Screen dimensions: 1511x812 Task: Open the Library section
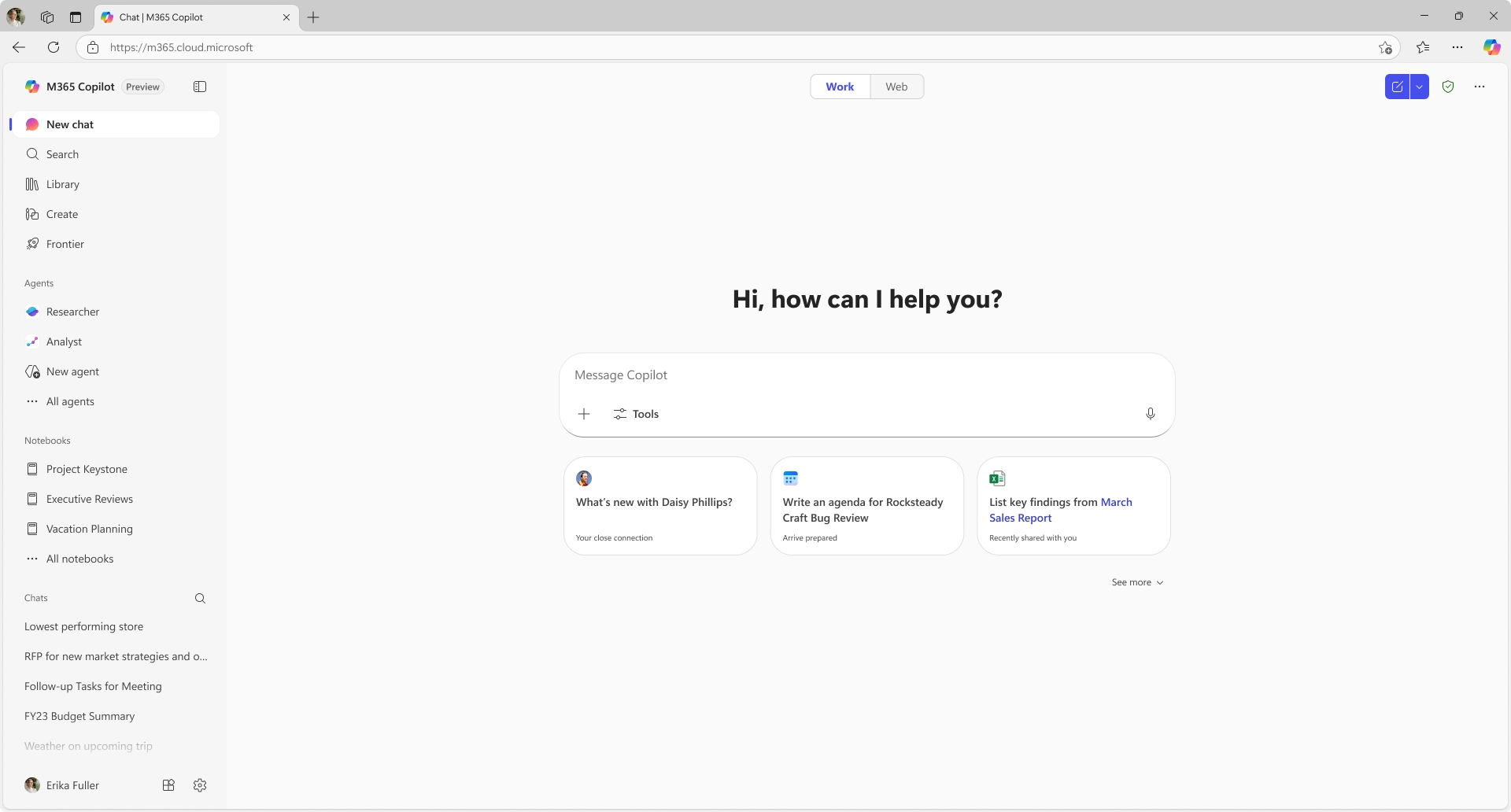(x=63, y=184)
